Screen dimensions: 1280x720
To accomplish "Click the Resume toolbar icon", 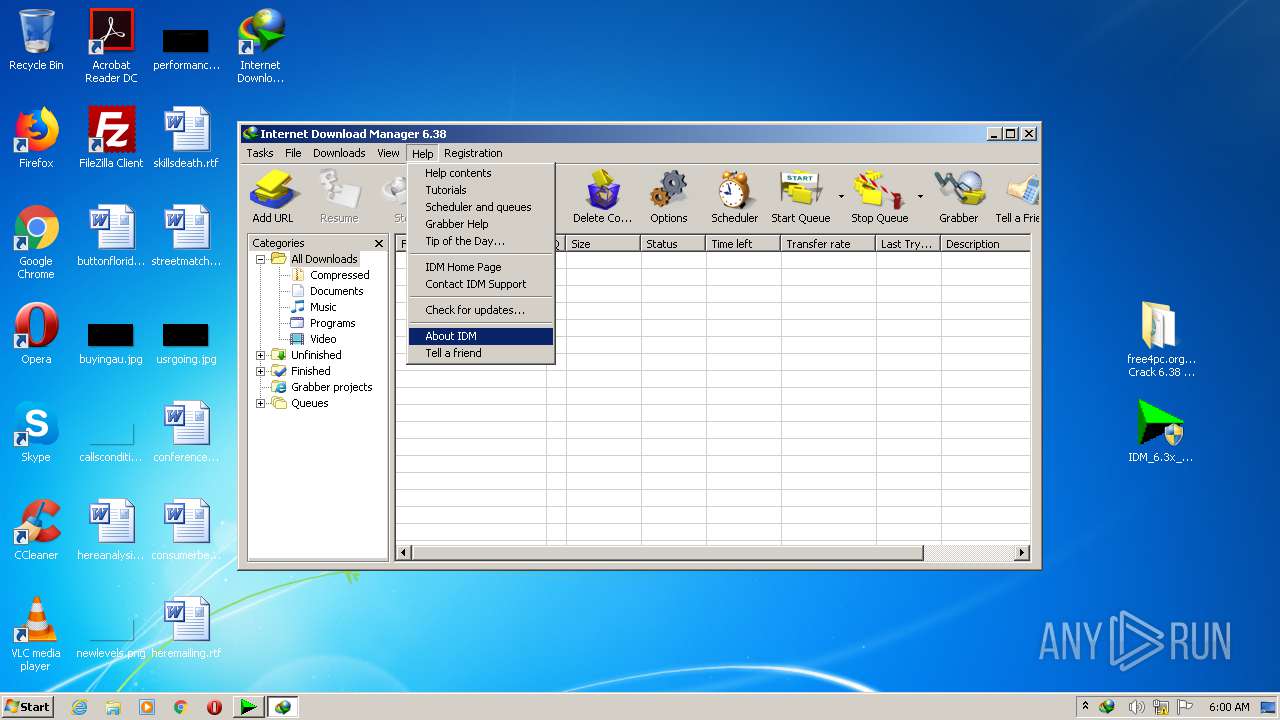I will coord(339,197).
